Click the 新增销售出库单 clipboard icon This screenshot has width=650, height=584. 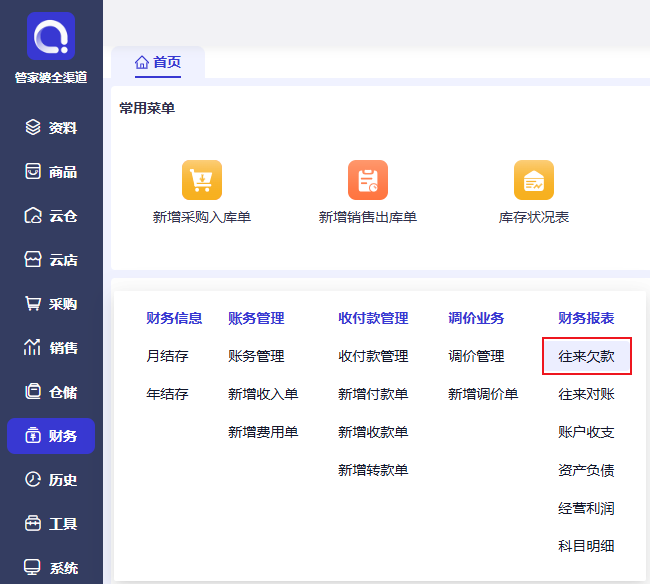pyautogui.click(x=368, y=180)
